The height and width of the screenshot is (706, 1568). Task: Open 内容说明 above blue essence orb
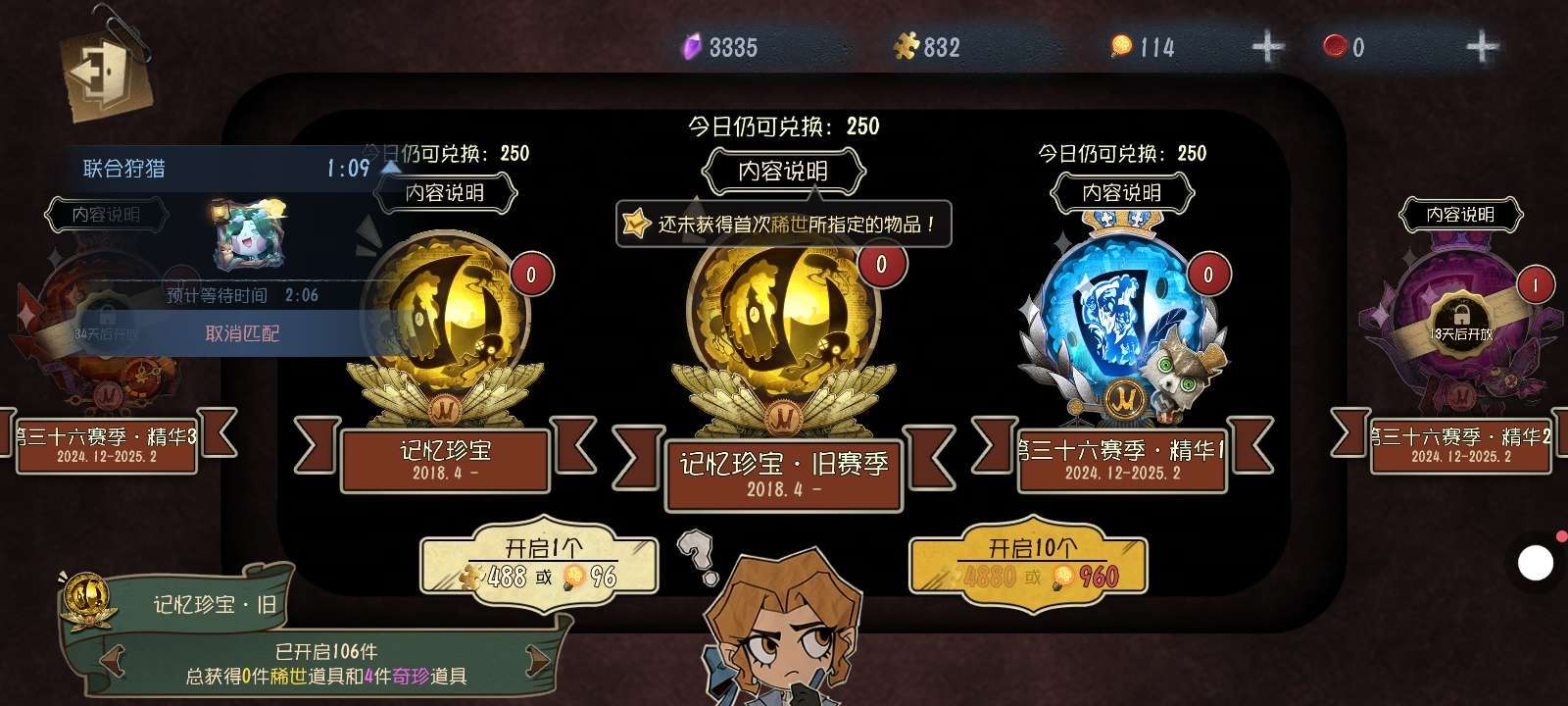click(x=1122, y=192)
